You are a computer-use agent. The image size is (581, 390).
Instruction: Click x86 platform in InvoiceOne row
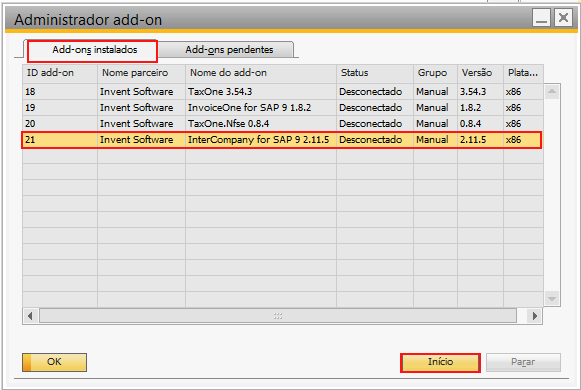(513, 108)
